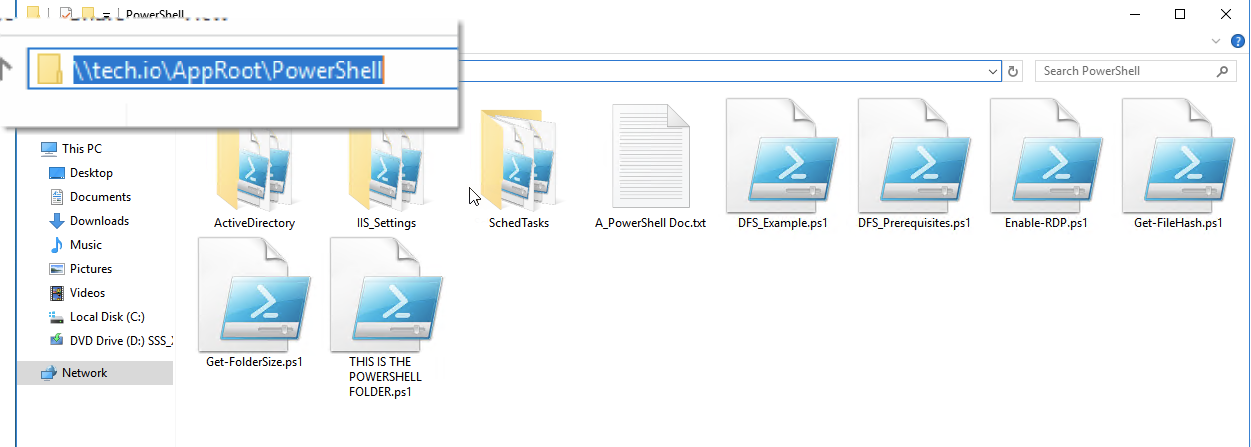
Task: Minimize the Explorer window
Action: pyautogui.click(x=1134, y=14)
